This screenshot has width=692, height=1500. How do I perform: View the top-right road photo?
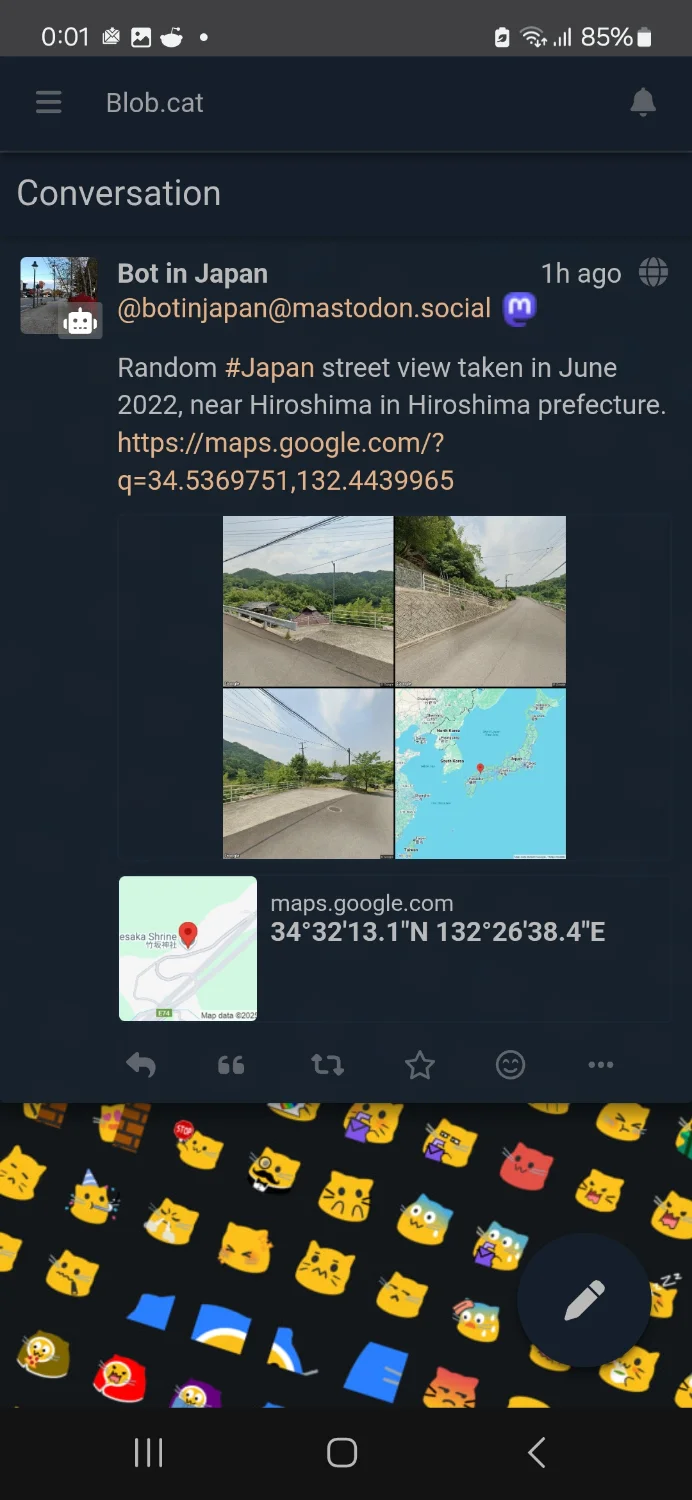481,601
